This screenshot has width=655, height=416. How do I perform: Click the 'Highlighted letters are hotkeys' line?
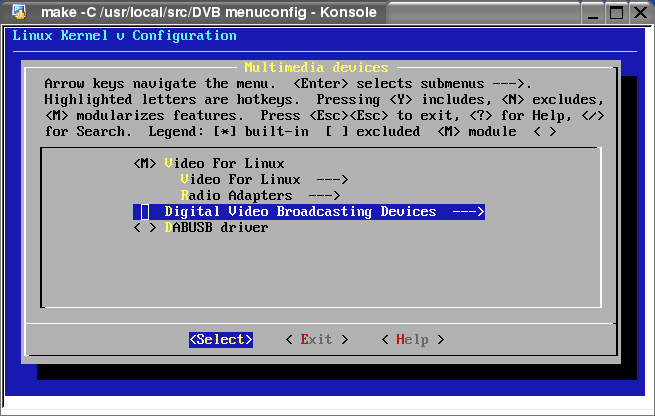[324, 99]
